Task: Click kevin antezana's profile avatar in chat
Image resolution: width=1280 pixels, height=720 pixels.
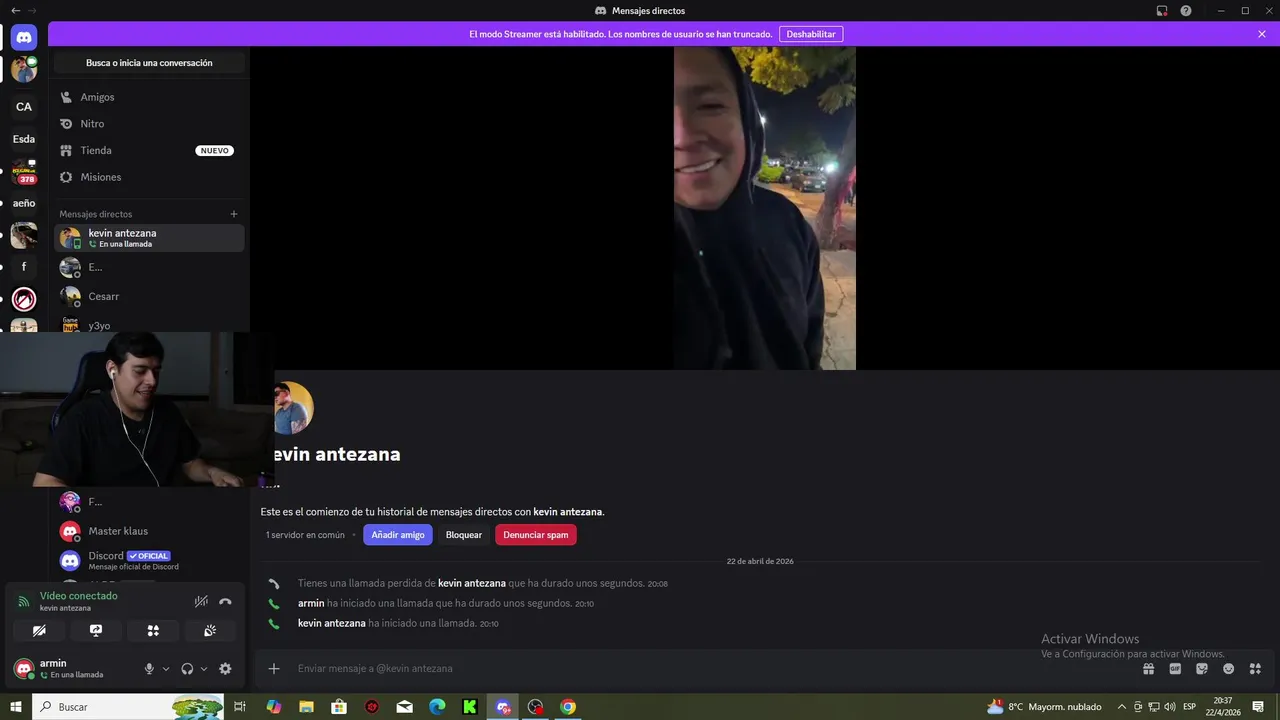Action: (294, 408)
